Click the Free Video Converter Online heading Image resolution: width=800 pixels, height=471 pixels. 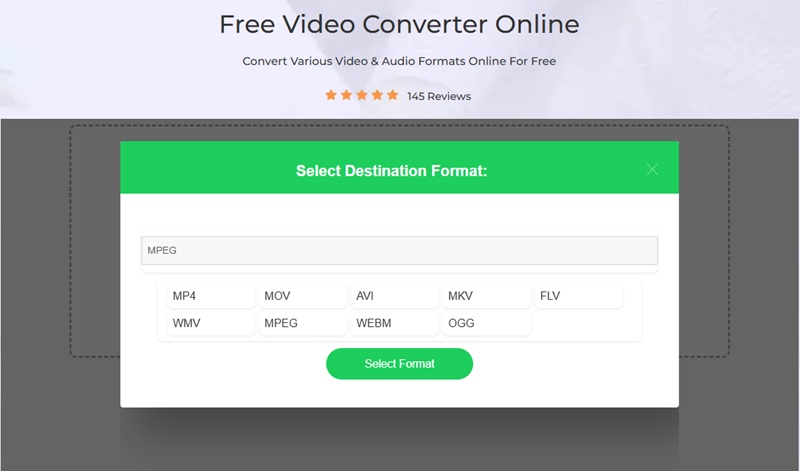tap(399, 24)
